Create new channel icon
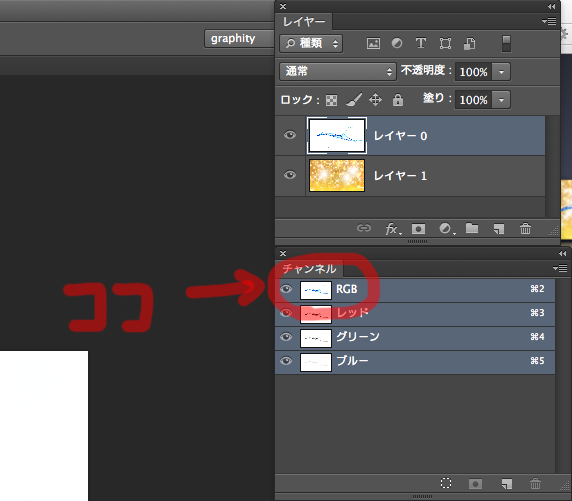 point(506,484)
